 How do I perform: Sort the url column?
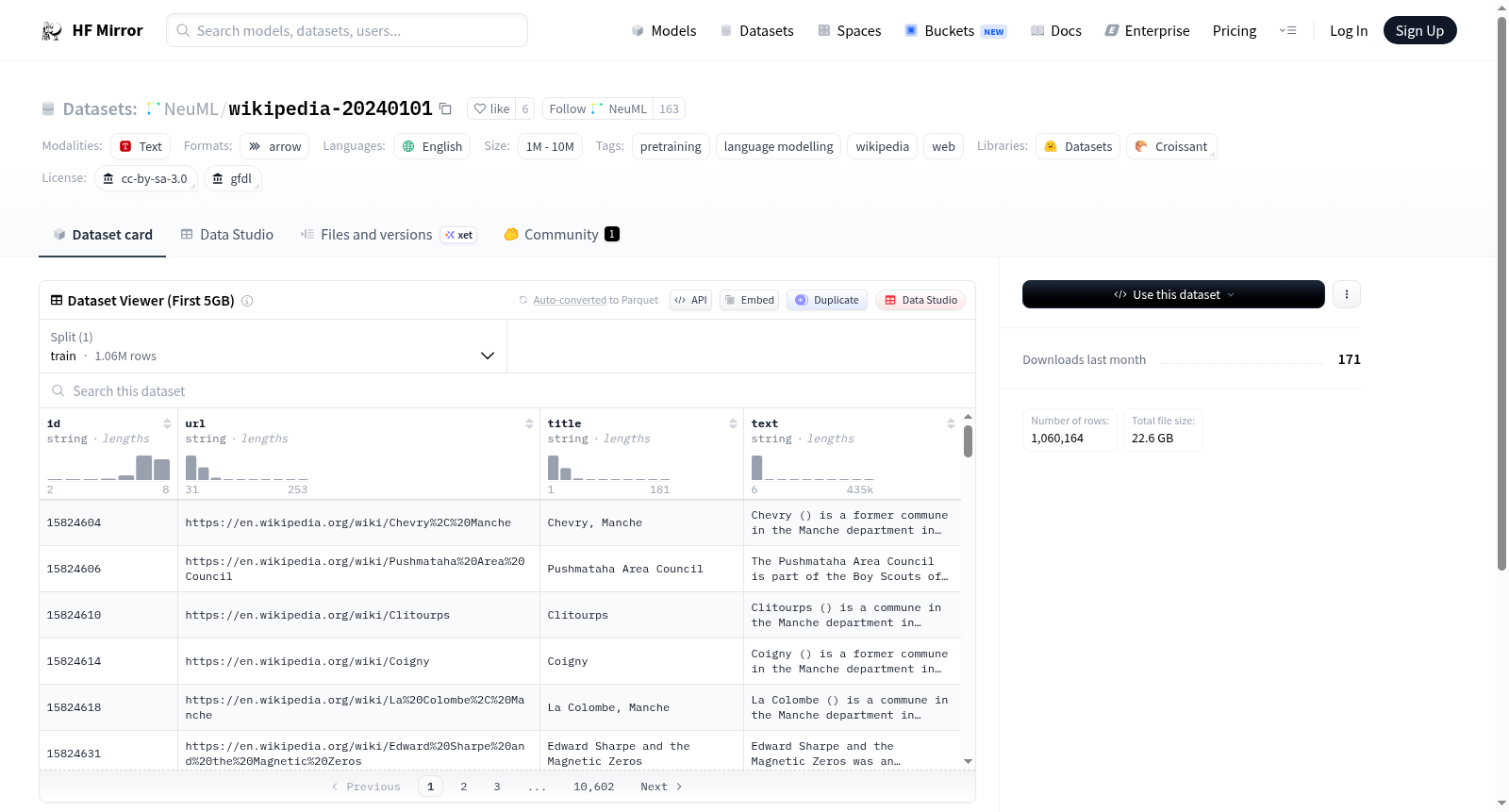click(x=529, y=423)
